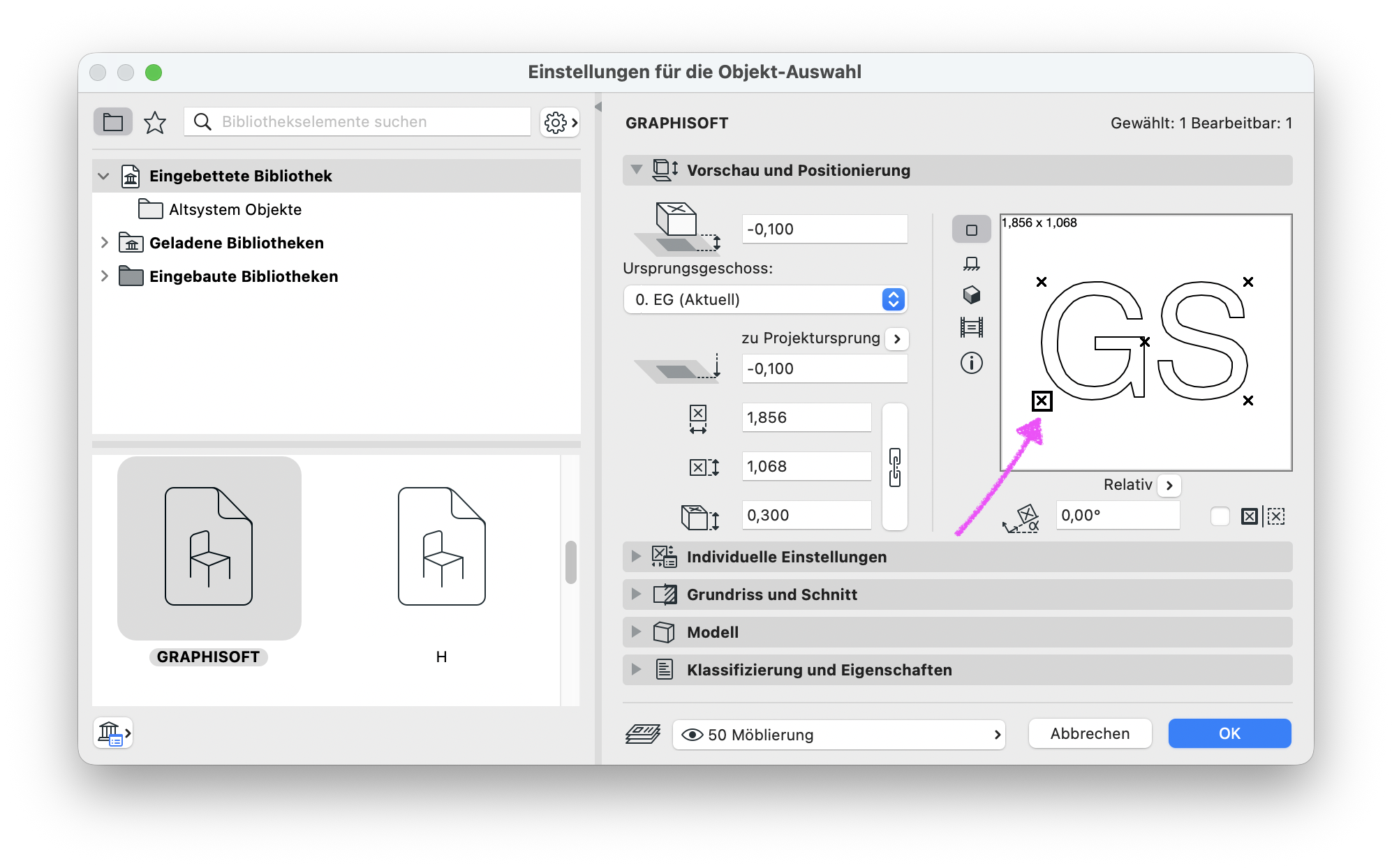Screen dimensions: 1392x868
Task: Click the rotation angle icon
Action: 1021,518
